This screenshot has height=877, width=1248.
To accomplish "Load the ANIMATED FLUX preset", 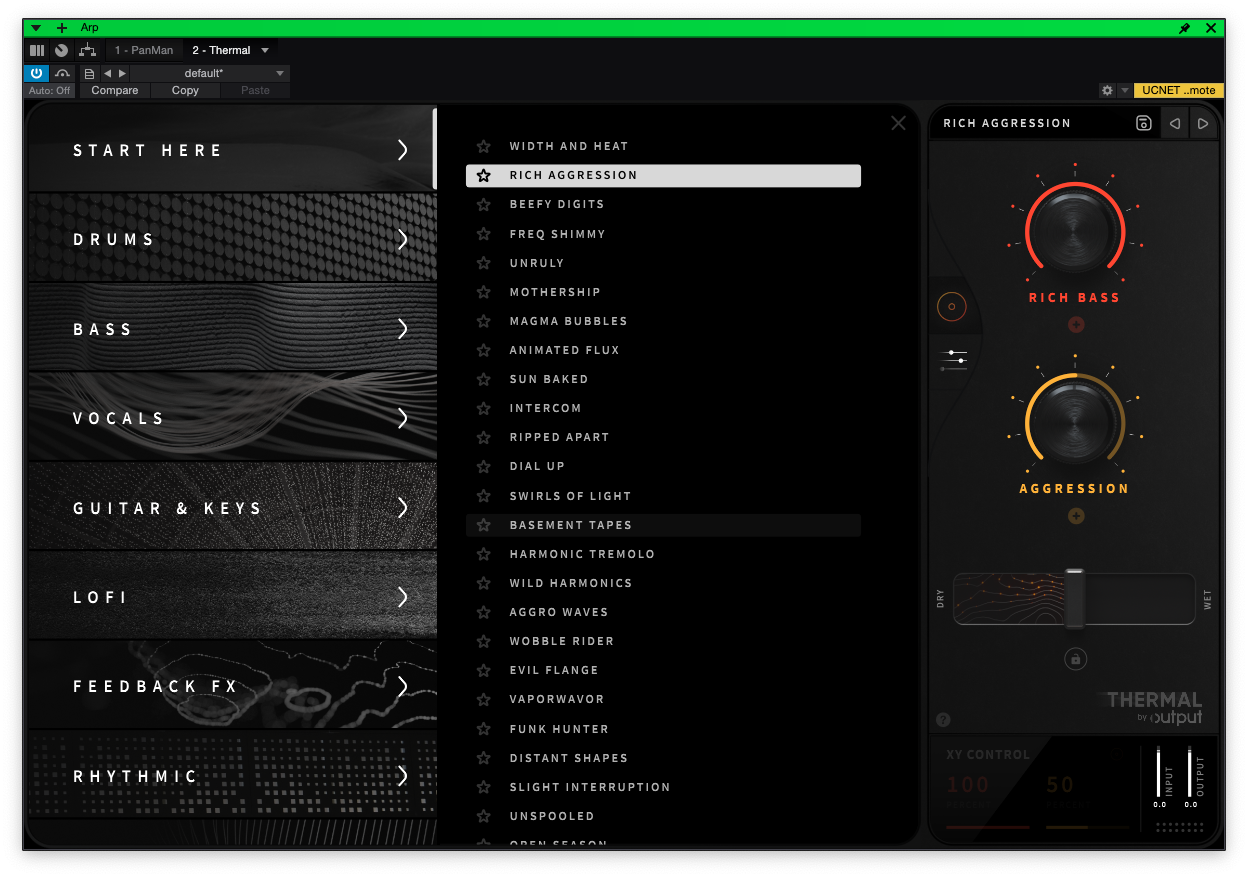I will pos(663,350).
